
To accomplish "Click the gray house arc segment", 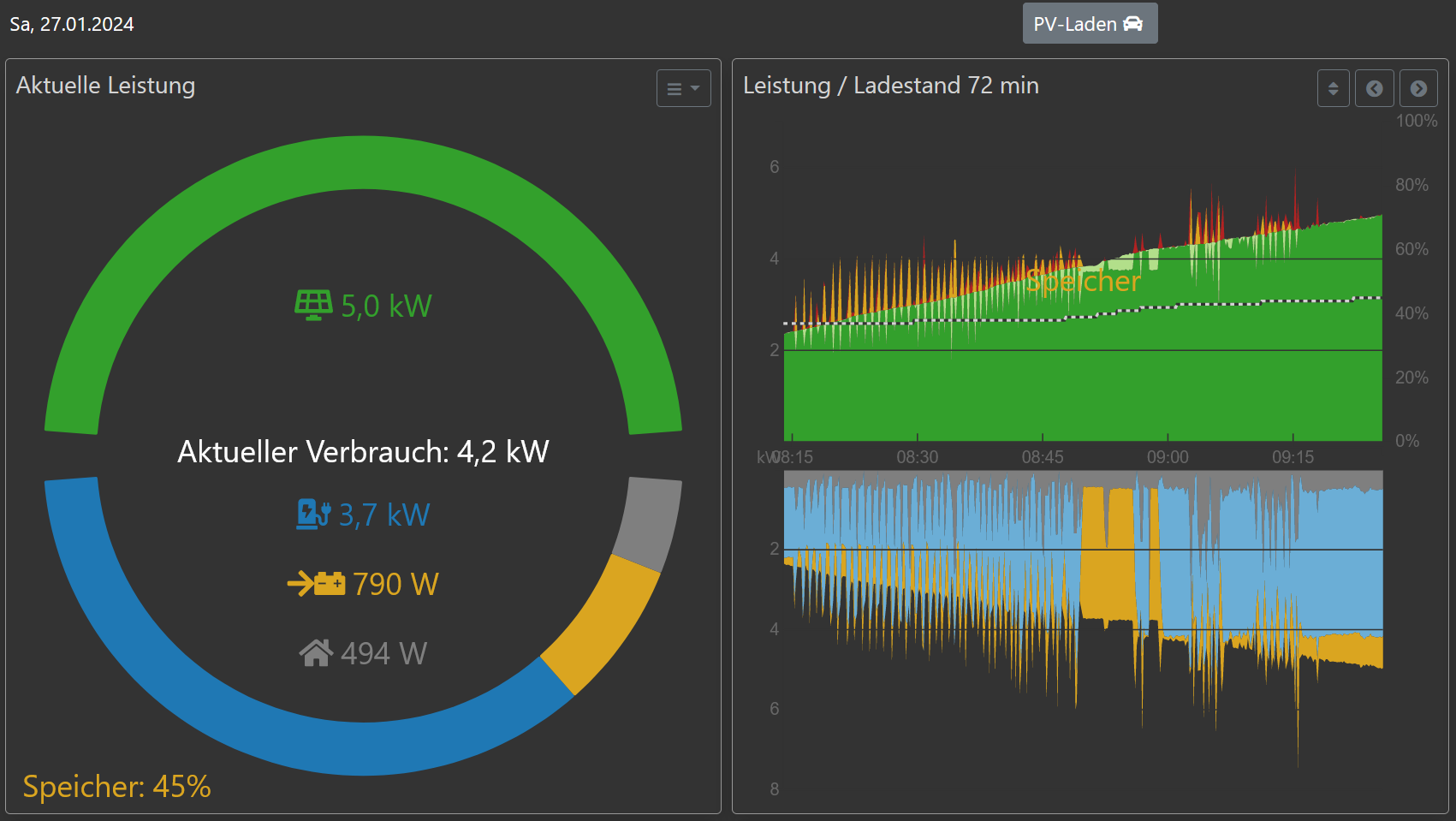I will (x=652, y=522).
